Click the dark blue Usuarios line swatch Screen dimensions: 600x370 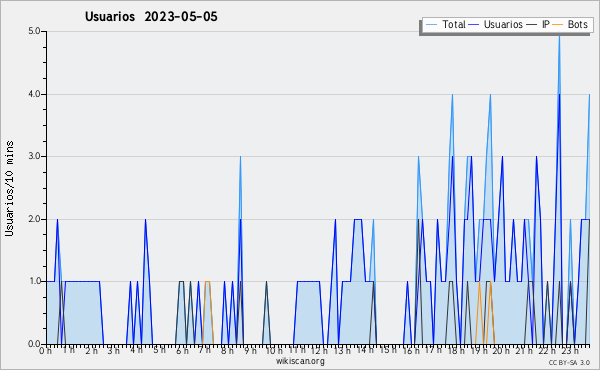pos(474,24)
